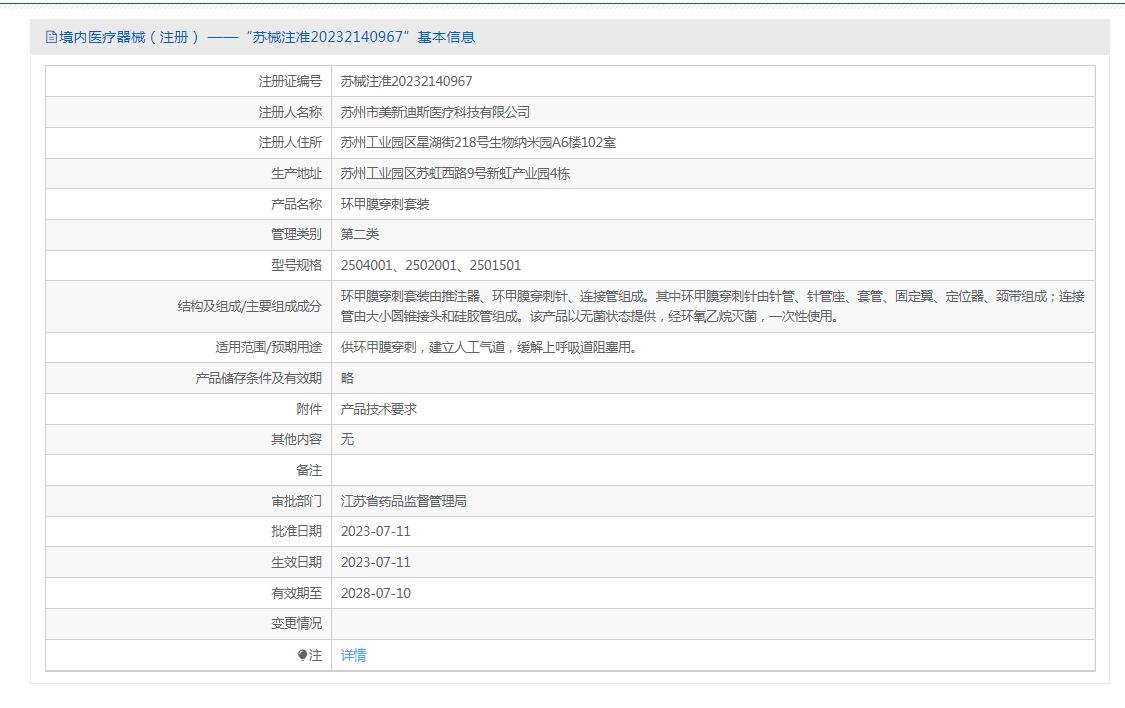This screenshot has width=1125, height=708.
Task: Select registration number 苏械注准20232140967 in the table
Action: pyautogui.click(x=406, y=81)
